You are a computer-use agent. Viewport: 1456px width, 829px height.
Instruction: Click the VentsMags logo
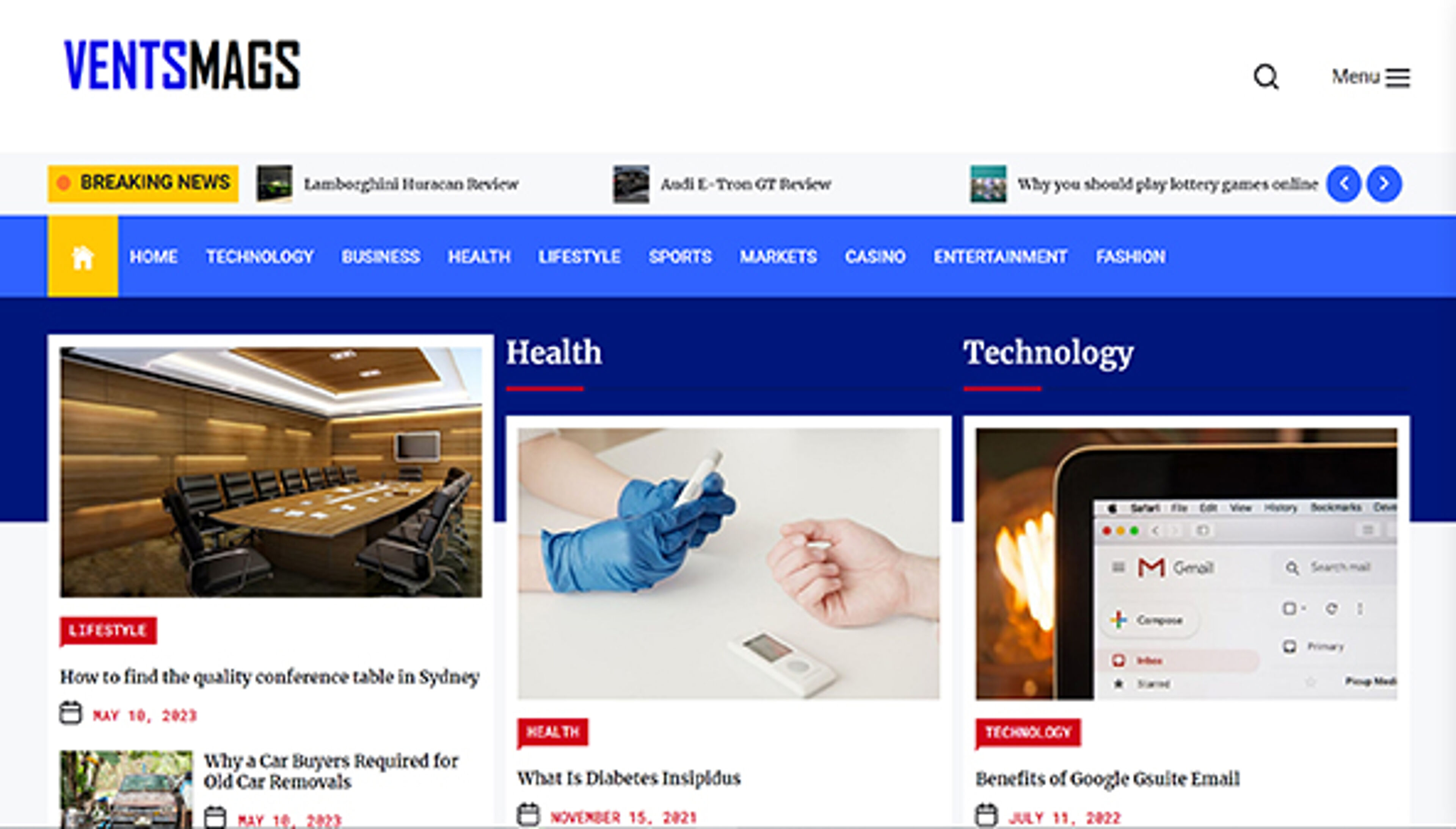pos(182,65)
